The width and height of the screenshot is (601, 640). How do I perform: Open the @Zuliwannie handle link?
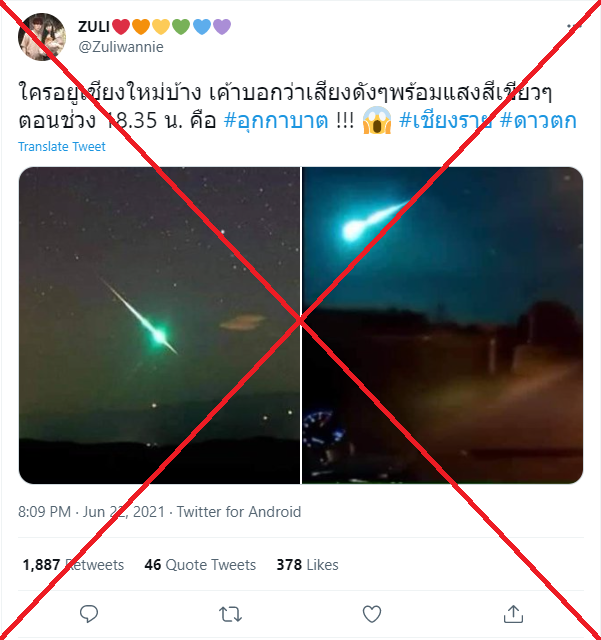coord(121,47)
